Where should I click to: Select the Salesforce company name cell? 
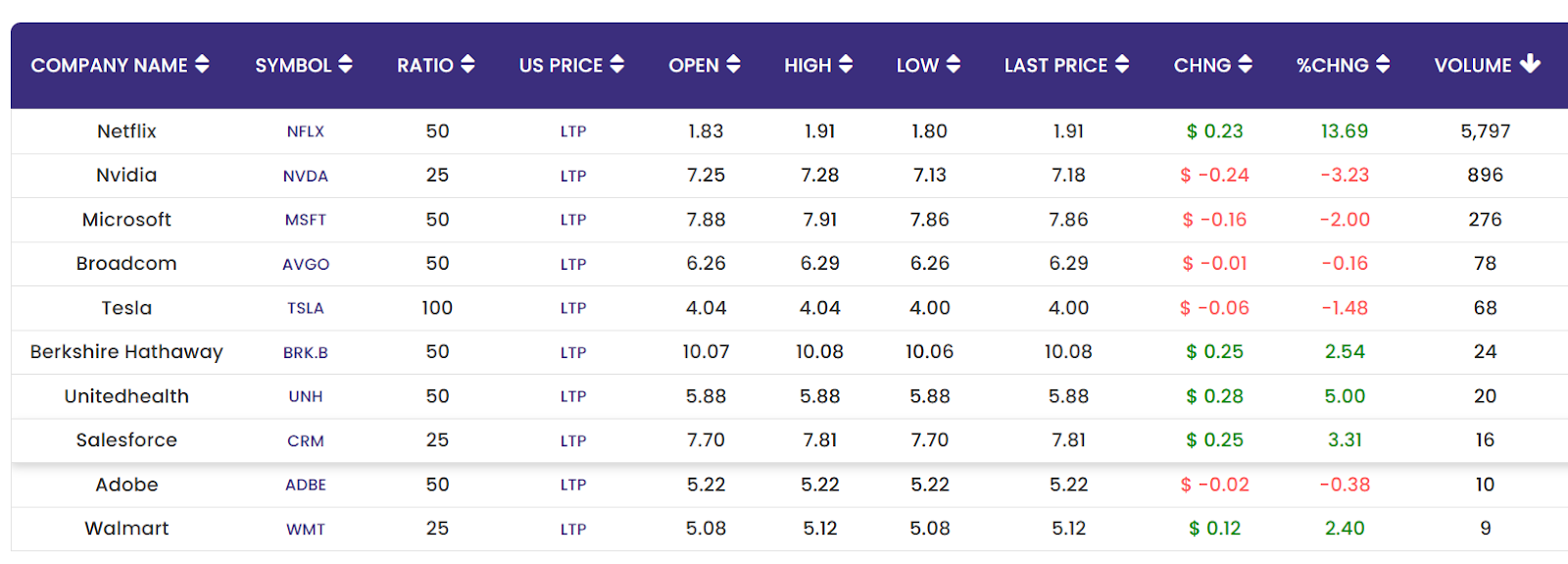coord(126,440)
